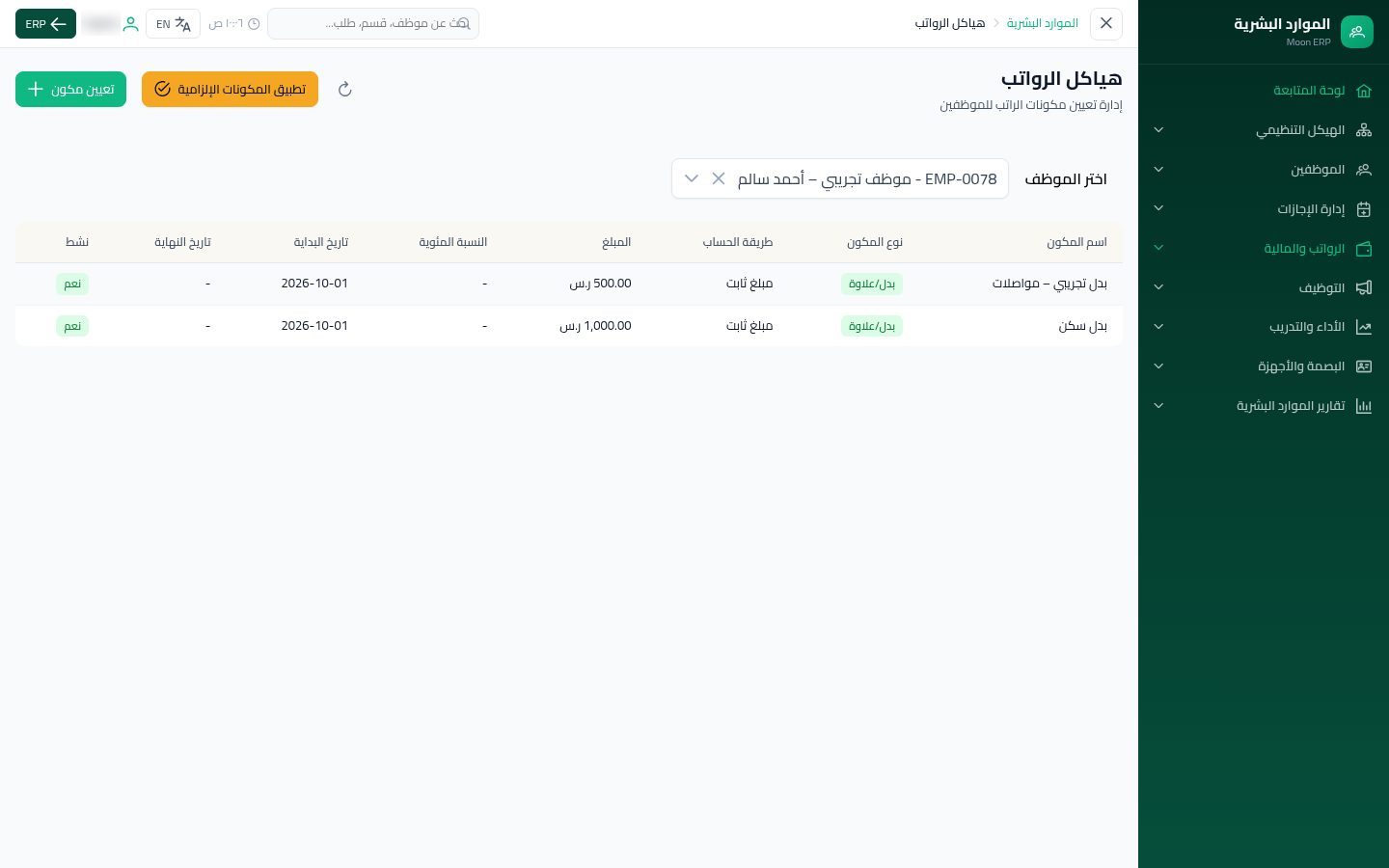Clear the selected employee with X icon

point(719,178)
